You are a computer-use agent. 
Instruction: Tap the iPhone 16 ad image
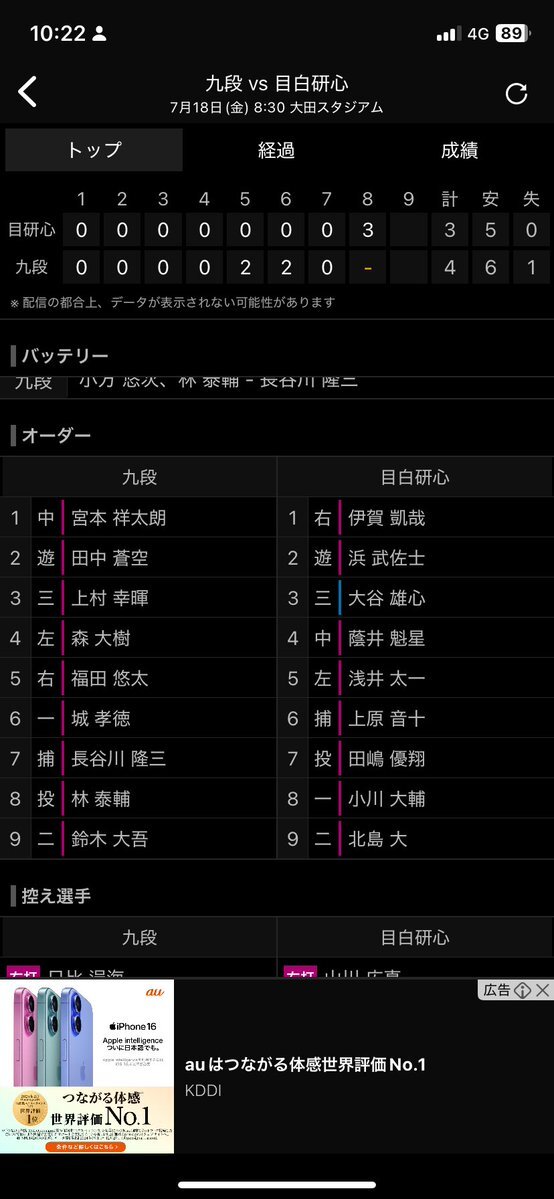pos(87,1066)
